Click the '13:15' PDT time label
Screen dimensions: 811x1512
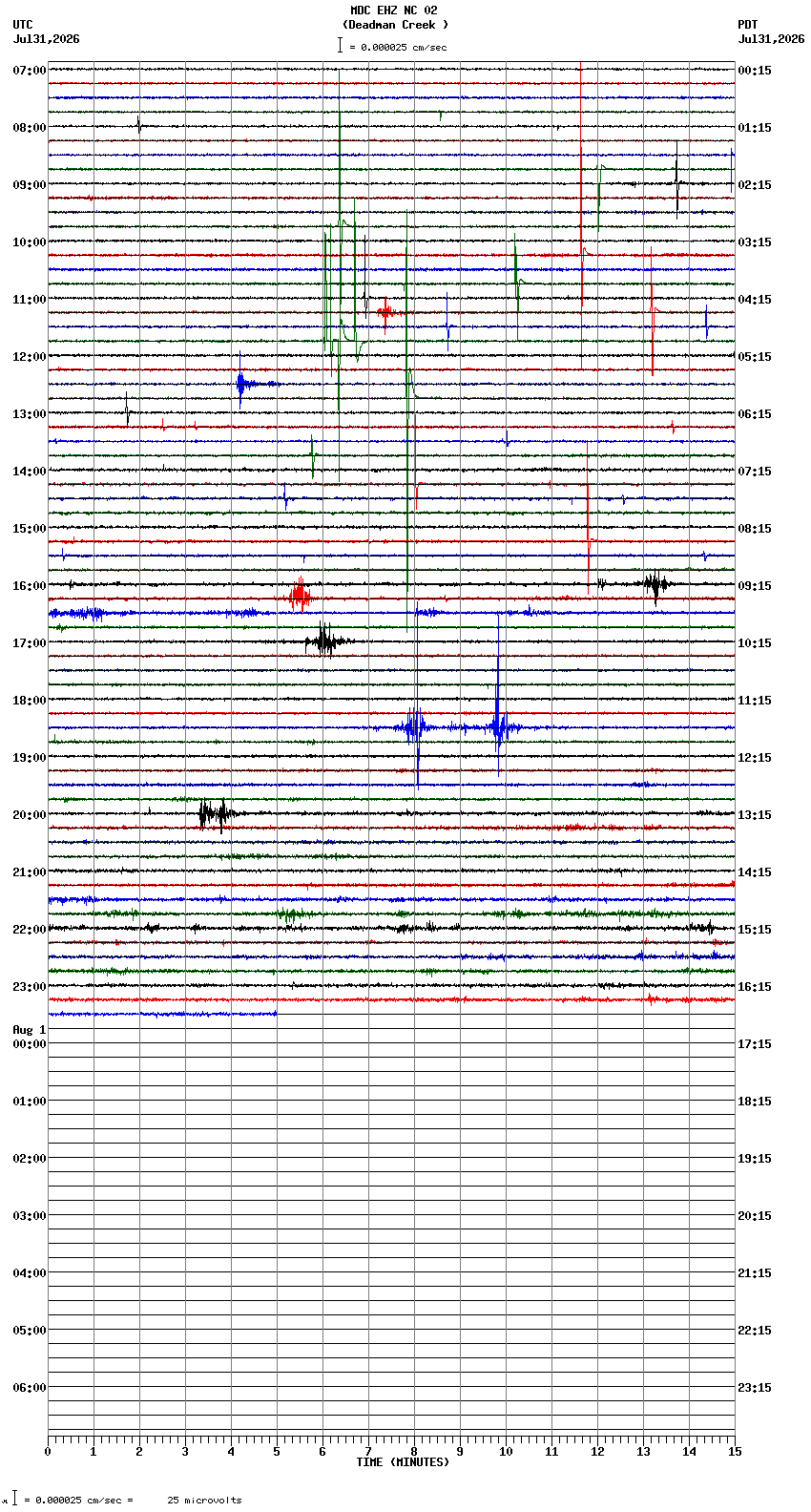pyautogui.click(x=755, y=815)
